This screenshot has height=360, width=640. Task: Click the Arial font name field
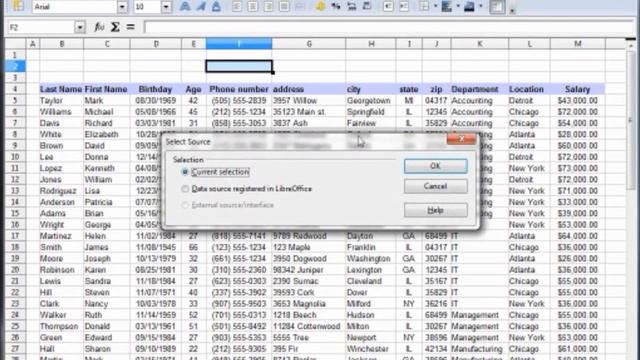point(74,7)
